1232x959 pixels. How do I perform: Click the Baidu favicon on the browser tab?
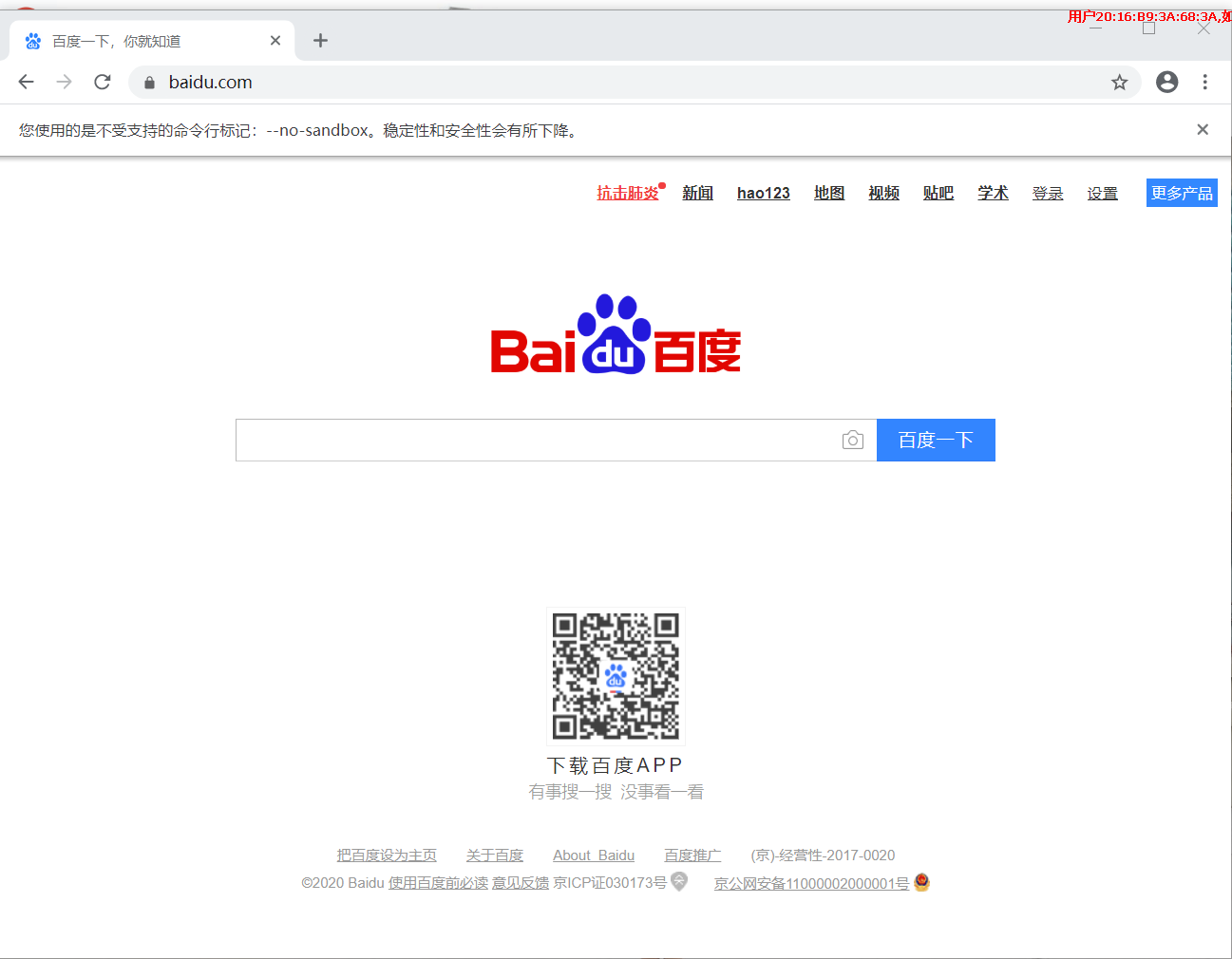click(31, 40)
